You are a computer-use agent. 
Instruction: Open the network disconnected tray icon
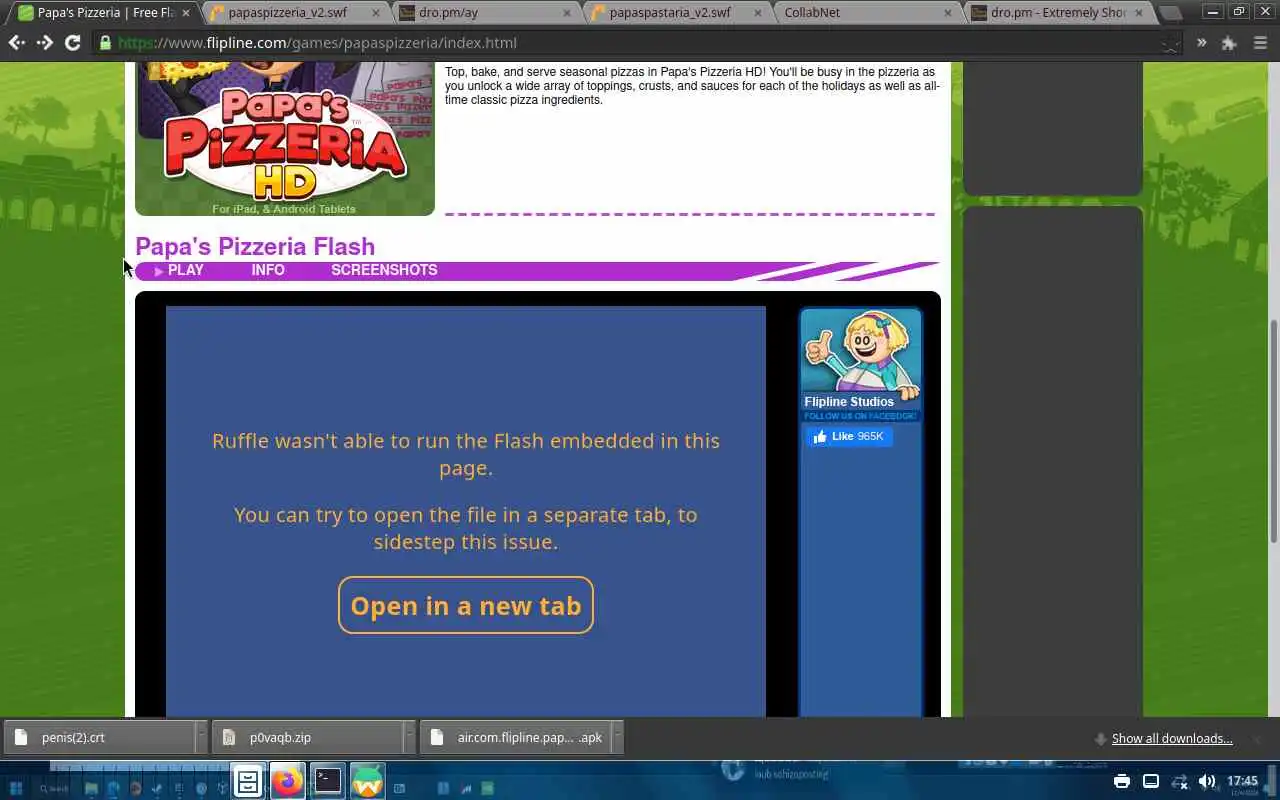[1179, 781]
